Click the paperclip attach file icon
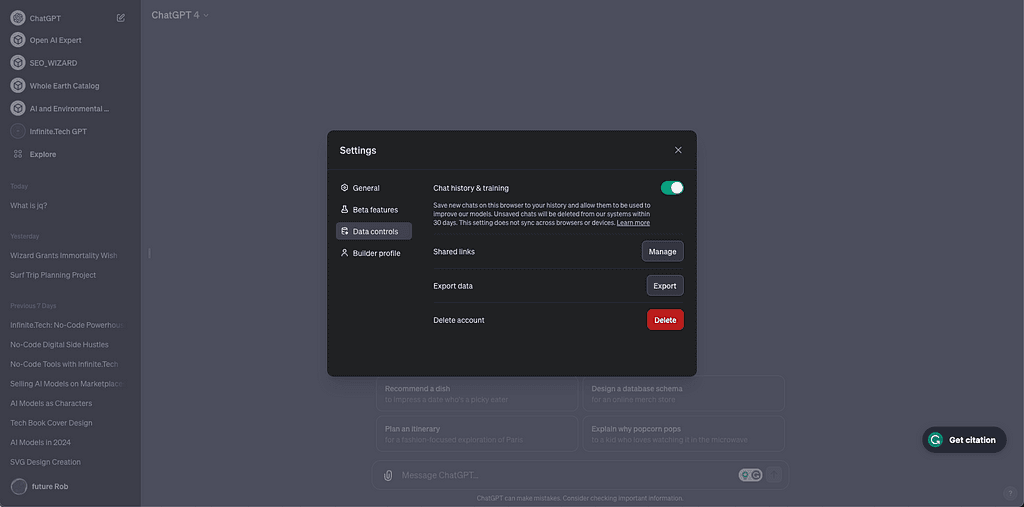 [x=388, y=475]
